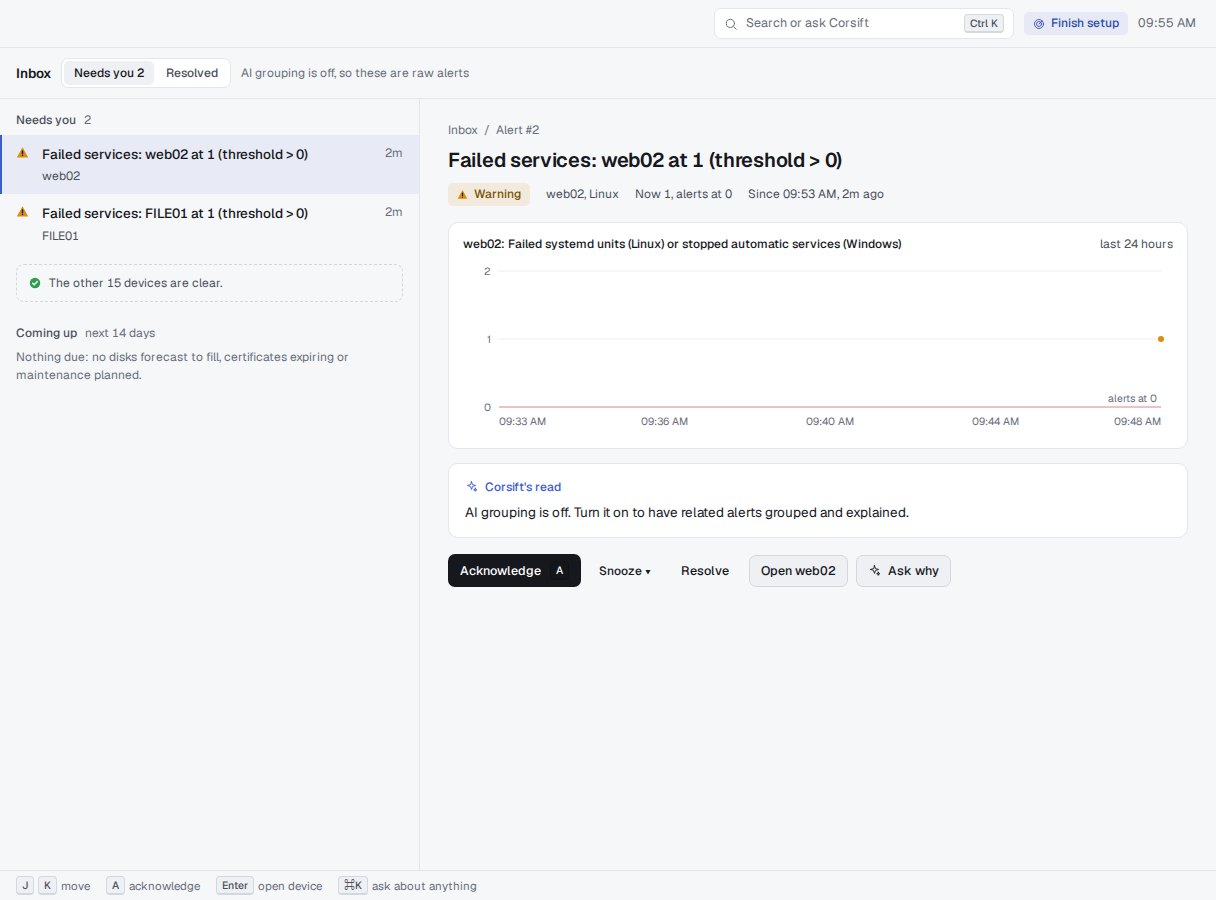Click the Ctrl K shortcut badge
1216x900 pixels.
tap(984, 23)
